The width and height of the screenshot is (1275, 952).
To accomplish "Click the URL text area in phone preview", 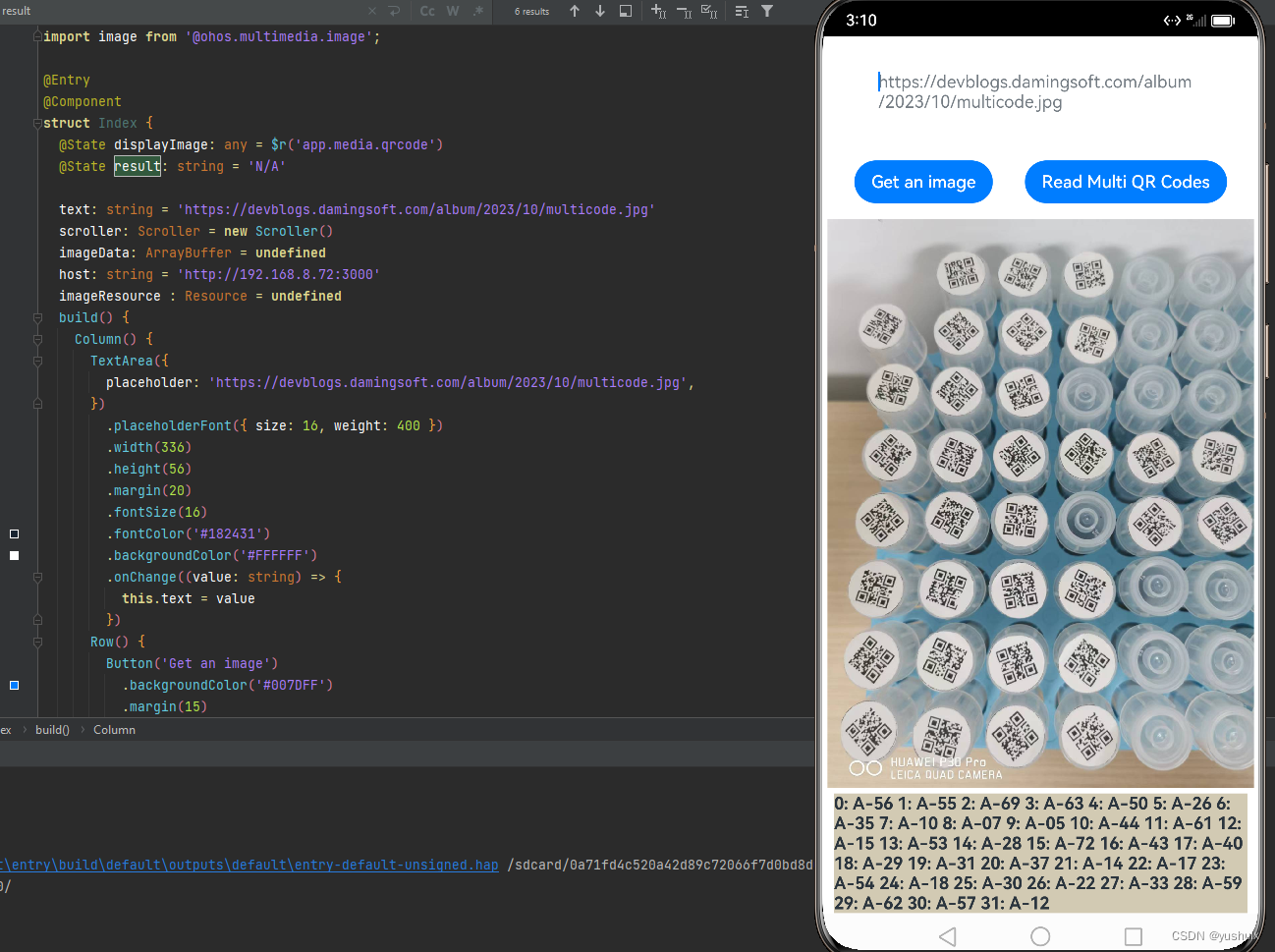I will 1040,91.
